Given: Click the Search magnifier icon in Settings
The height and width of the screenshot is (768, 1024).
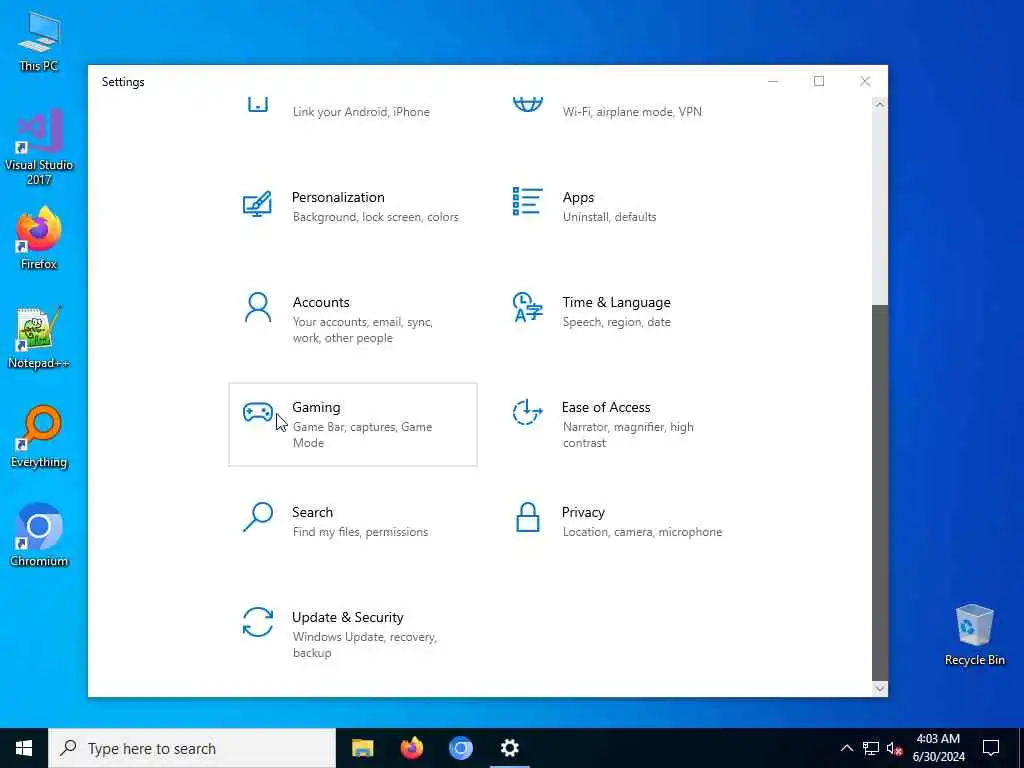Looking at the screenshot, I should click(x=257, y=517).
